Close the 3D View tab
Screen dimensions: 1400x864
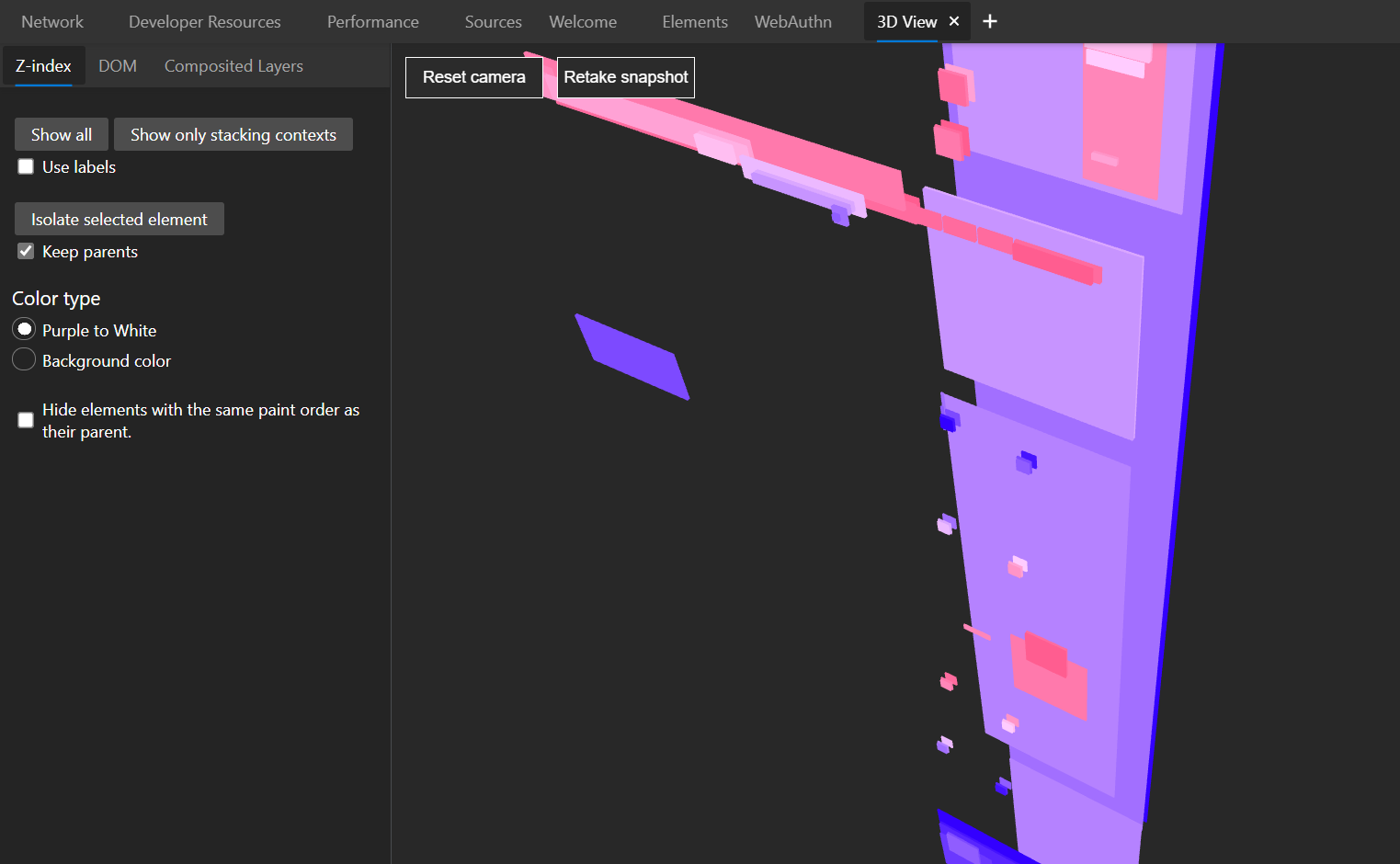[954, 21]
